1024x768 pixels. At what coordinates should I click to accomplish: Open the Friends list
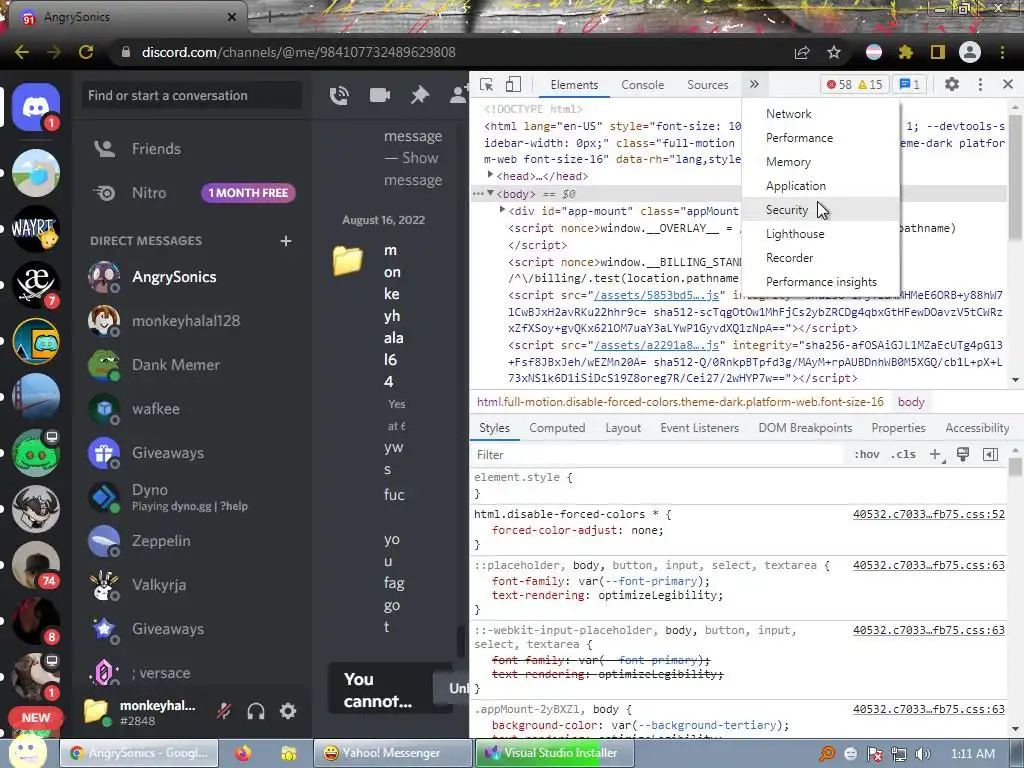point(193,149)
